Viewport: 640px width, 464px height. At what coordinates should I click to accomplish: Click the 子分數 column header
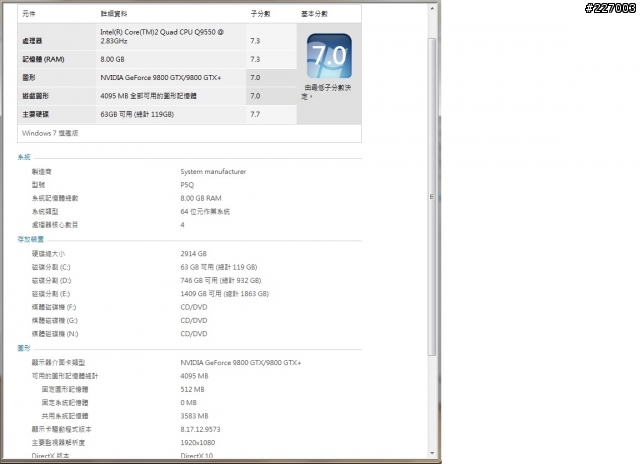(260, 13)
